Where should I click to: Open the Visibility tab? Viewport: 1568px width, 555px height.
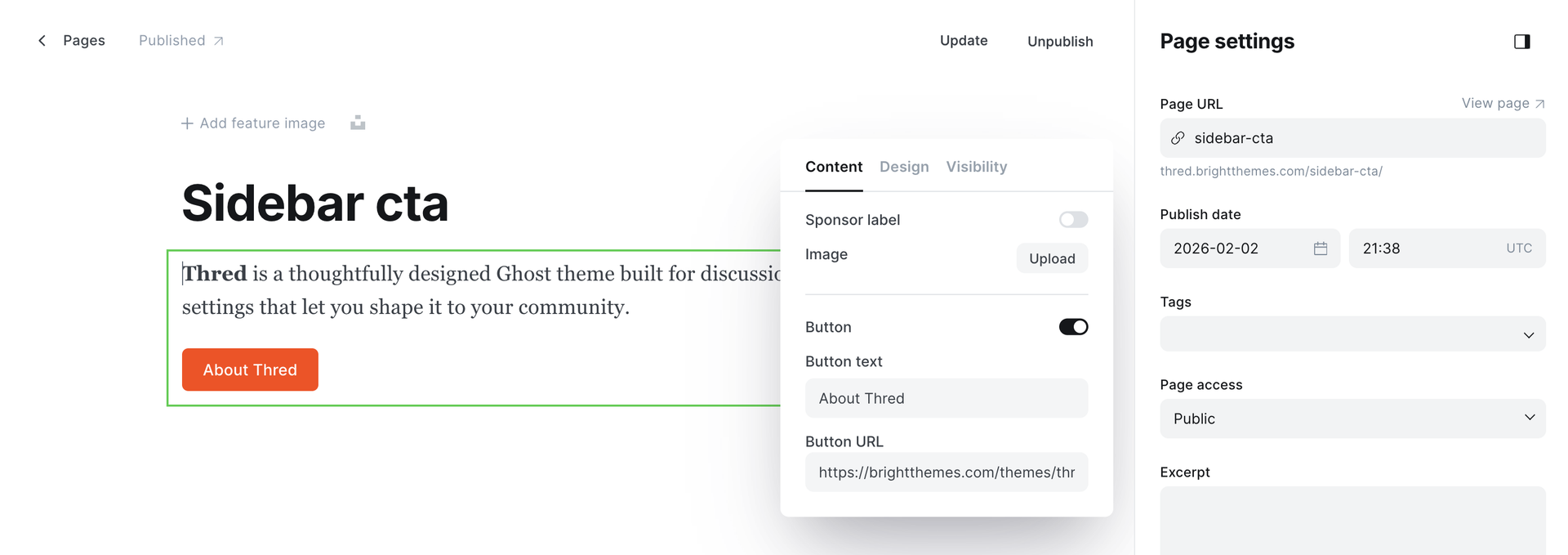coord(976,167)
